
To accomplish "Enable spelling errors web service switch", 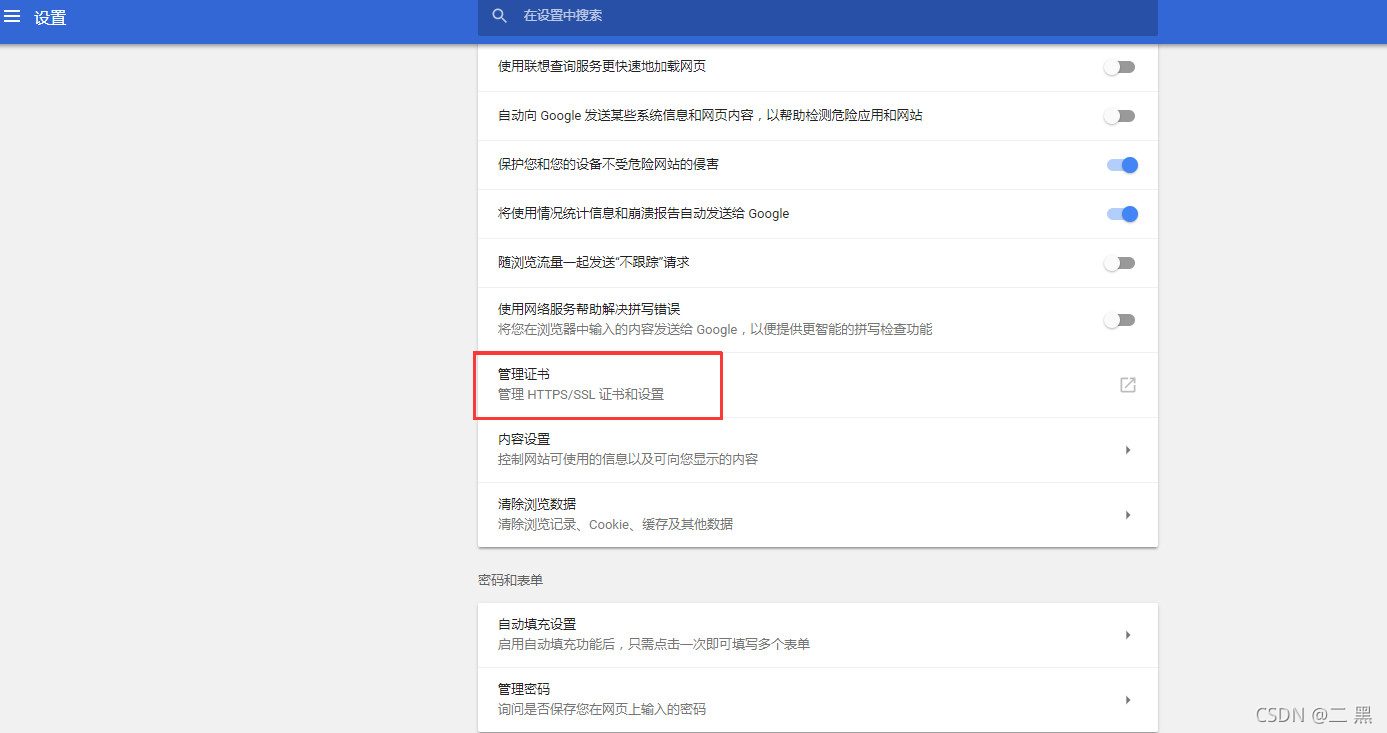I will click(x=1120, y=320).
